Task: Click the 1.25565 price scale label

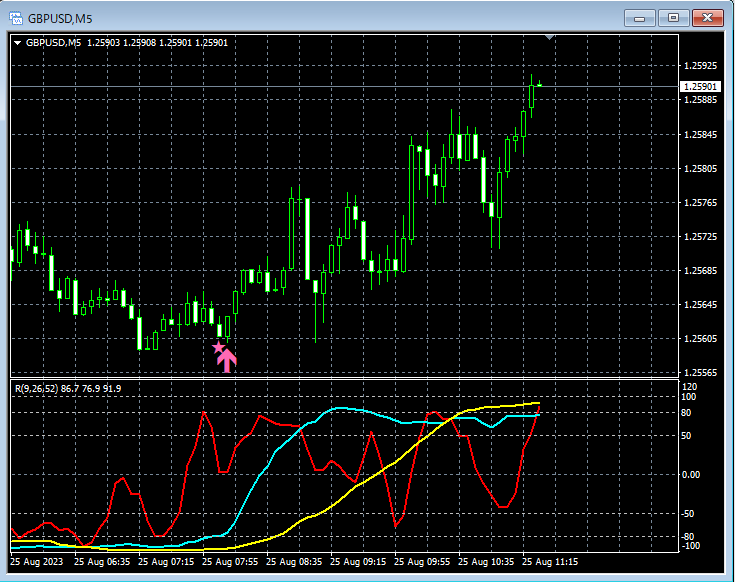Action: (x=700, y=373)
